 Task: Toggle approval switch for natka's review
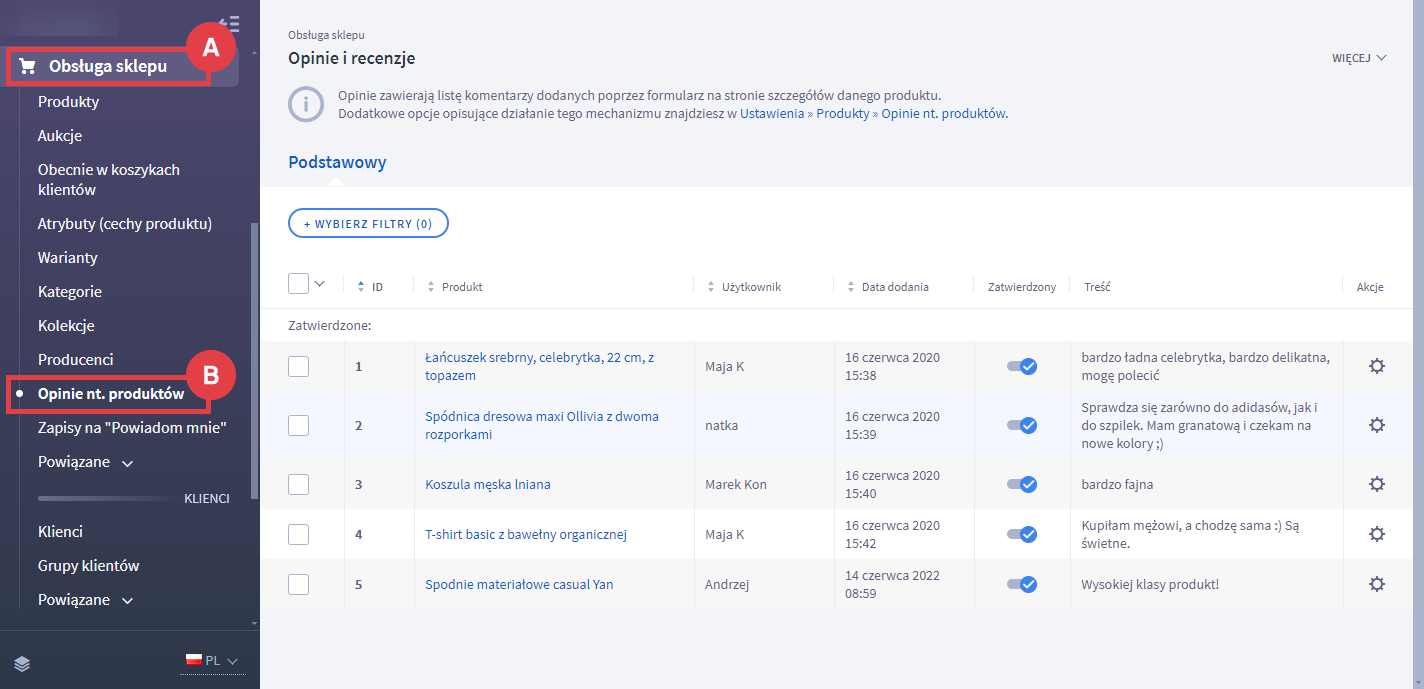click(1021, 425)
